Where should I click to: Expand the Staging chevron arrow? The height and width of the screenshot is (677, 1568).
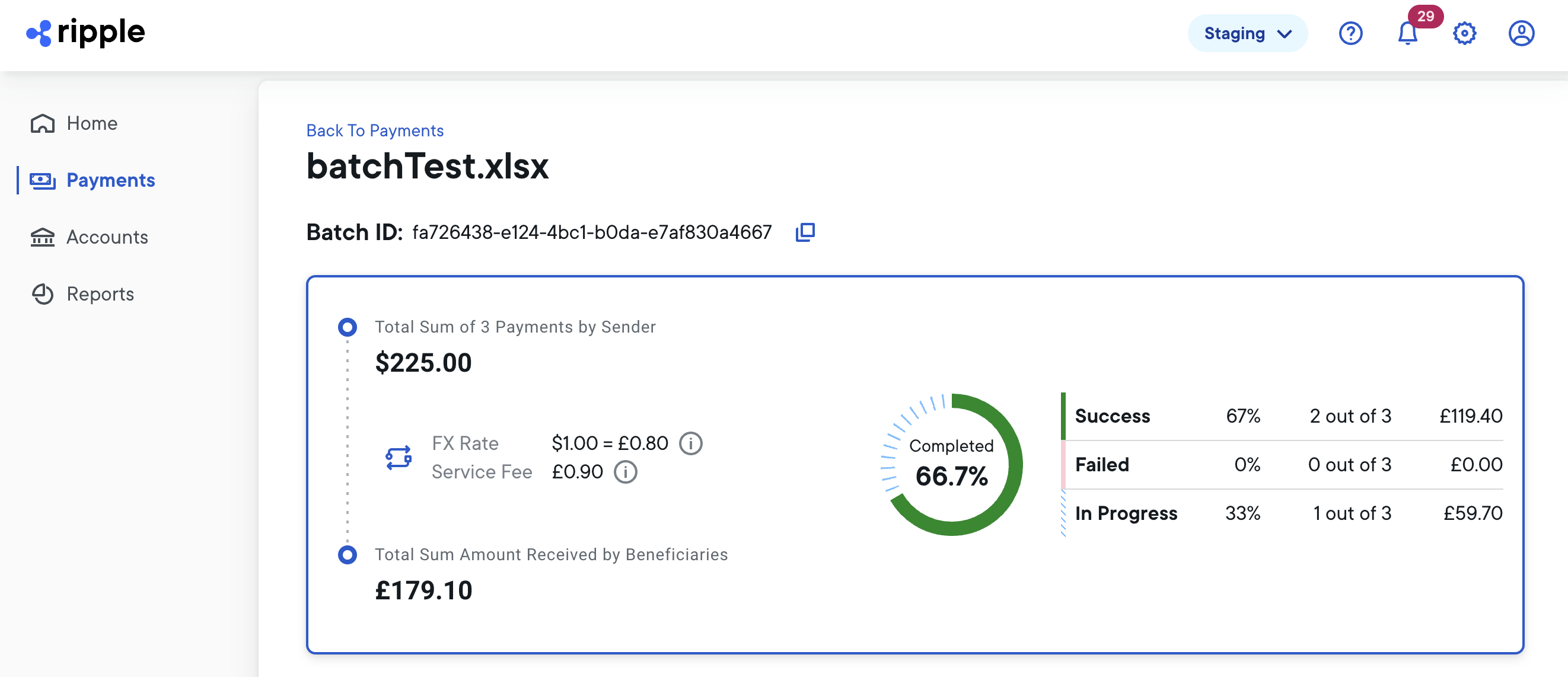(1286, 34)
